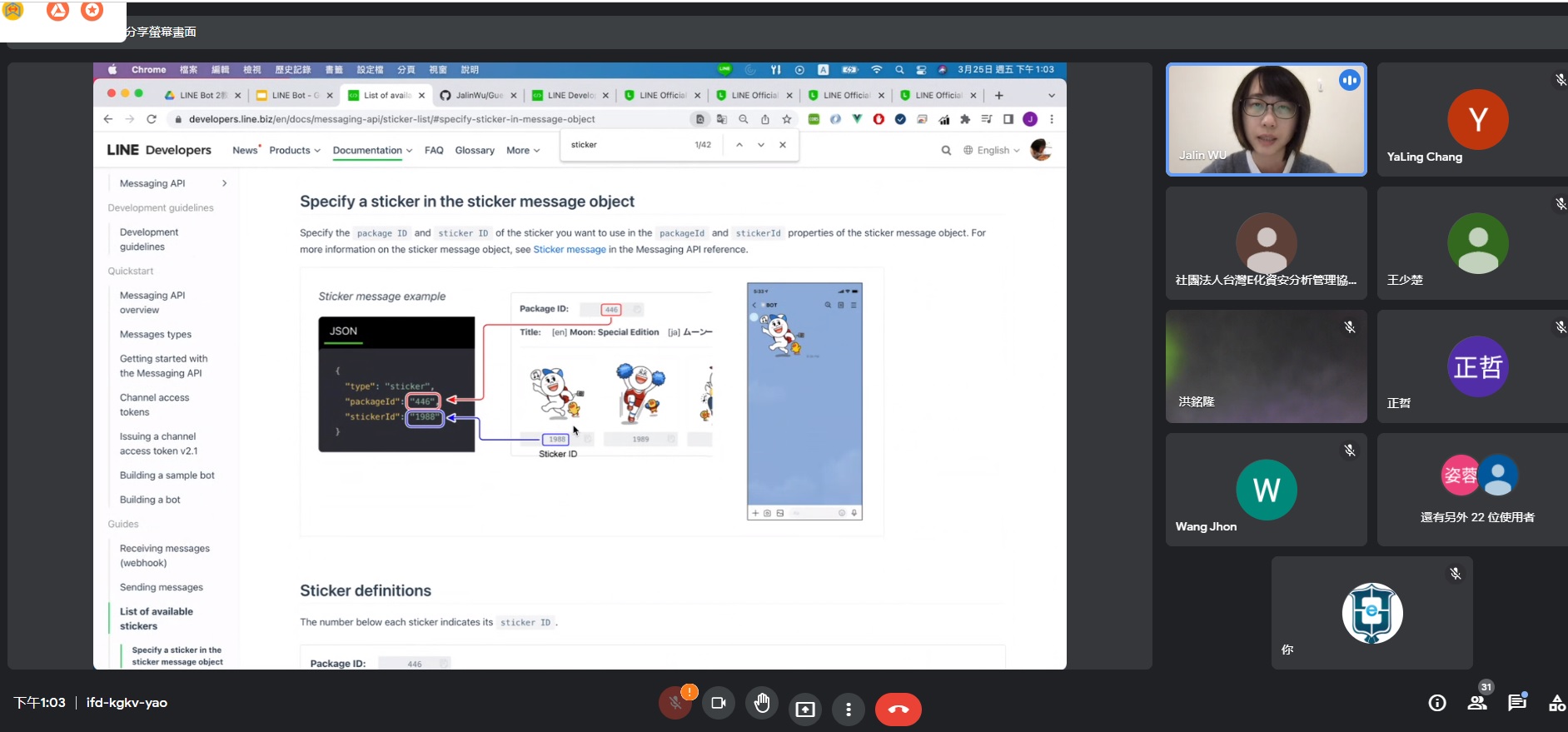The height and width of the screenshot is (732, 1568).
Task: Follow Sticker message reference link
Action: click(x=570, y=250)
